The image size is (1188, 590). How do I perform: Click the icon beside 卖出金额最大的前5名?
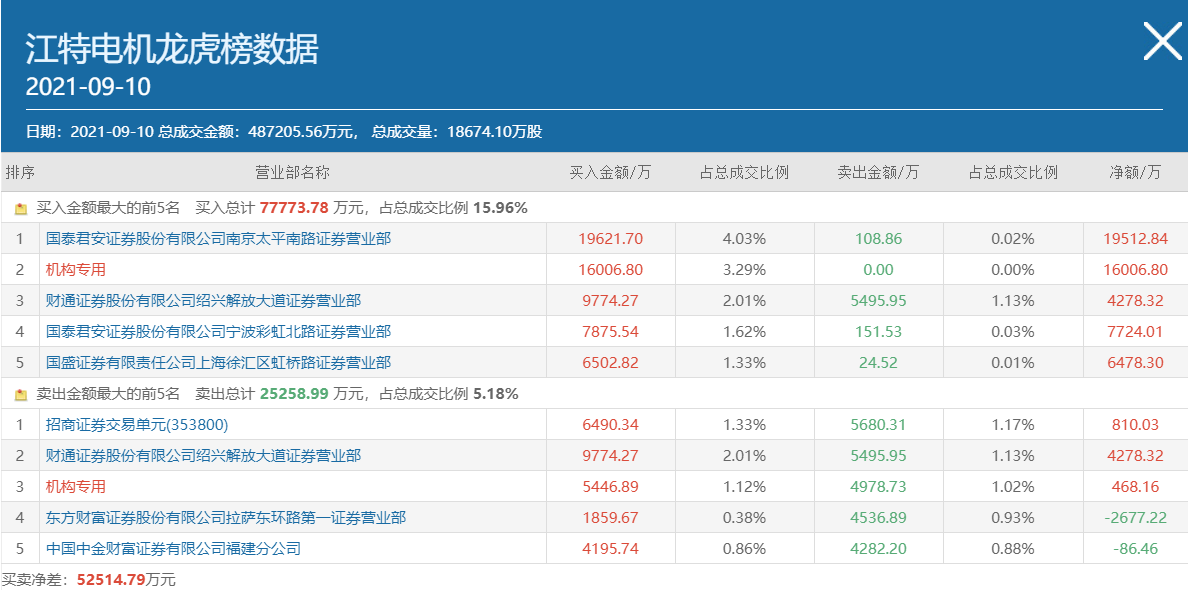pos(21,395)
